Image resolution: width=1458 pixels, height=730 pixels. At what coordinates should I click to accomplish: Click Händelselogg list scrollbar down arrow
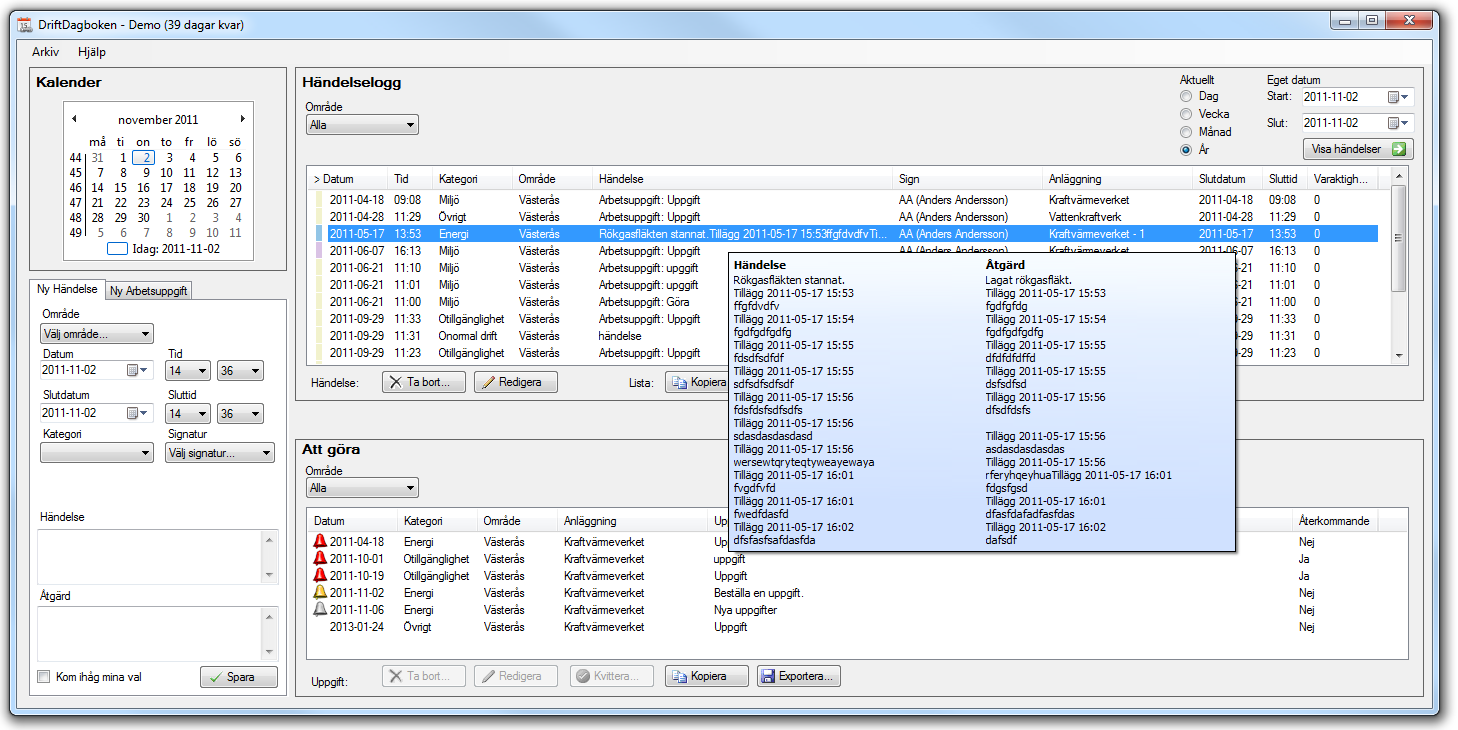(1398, 355)
